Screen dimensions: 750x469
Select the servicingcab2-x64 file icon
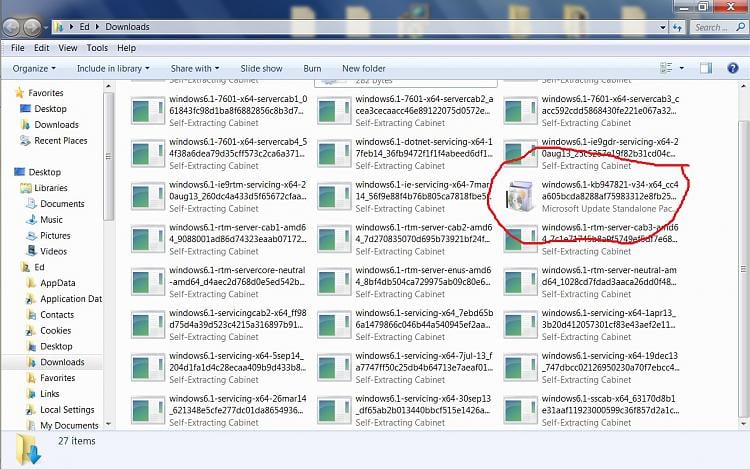click(x=148, y=325)
